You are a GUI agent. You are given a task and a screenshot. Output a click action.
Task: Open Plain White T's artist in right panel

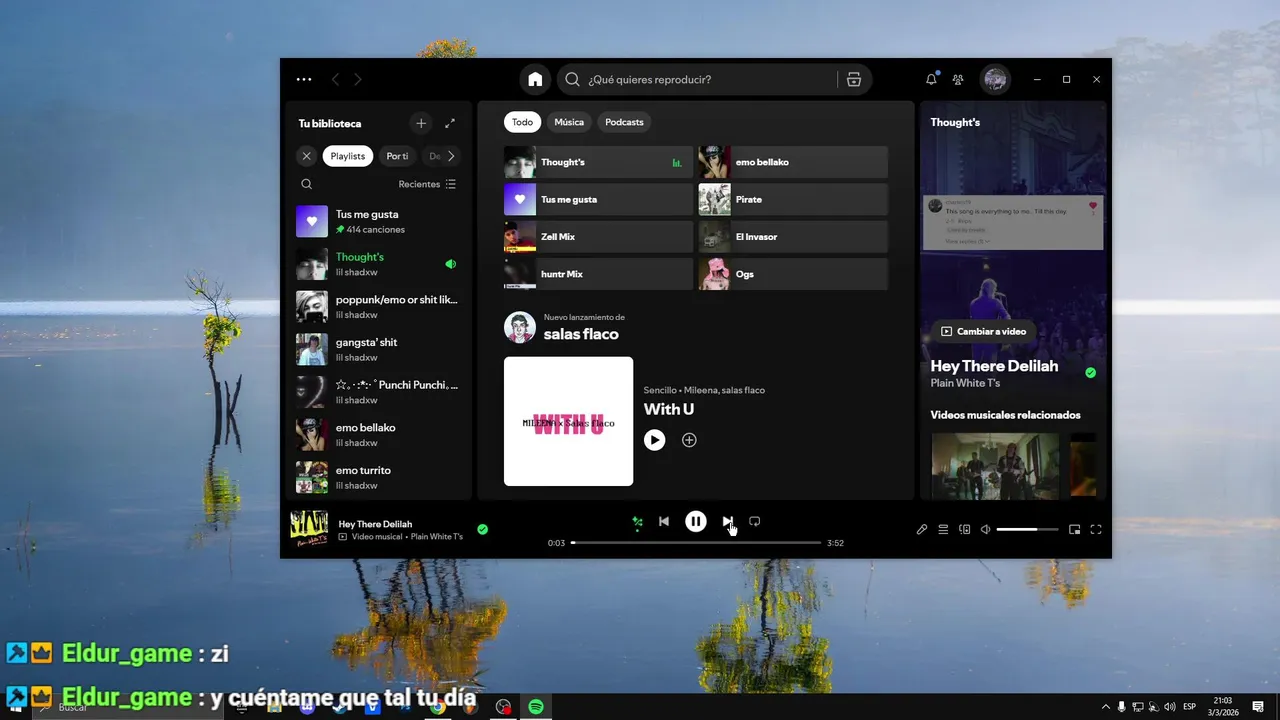[x=965, y=383]
